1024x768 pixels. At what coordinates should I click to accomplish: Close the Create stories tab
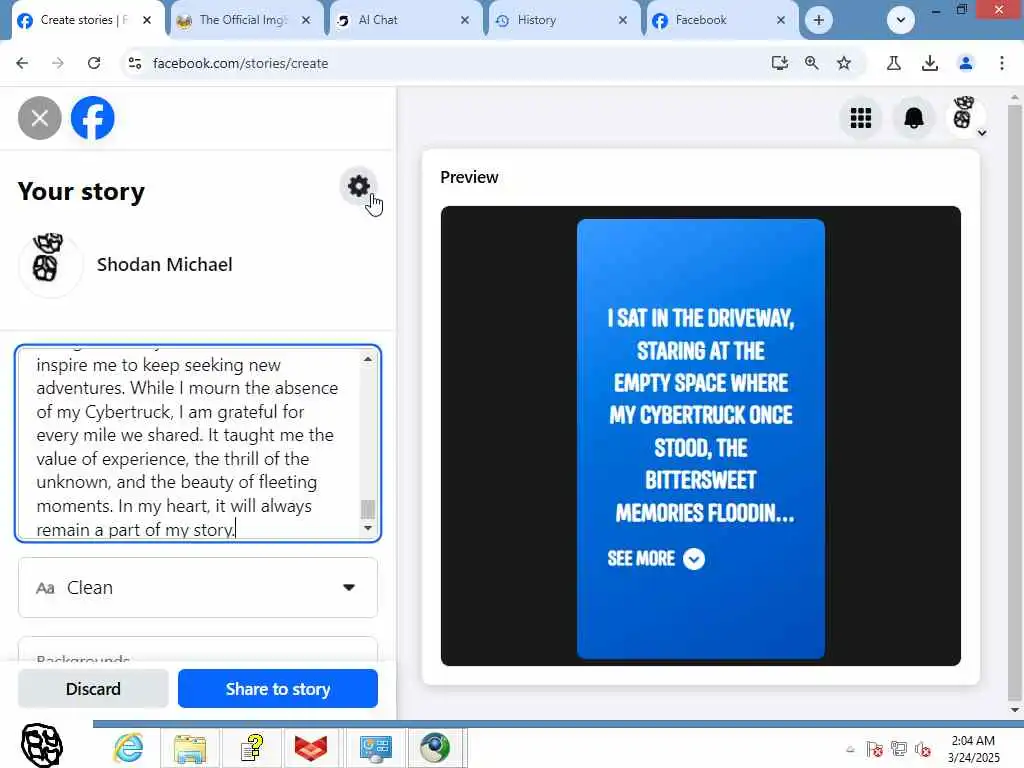coord(147,20)
